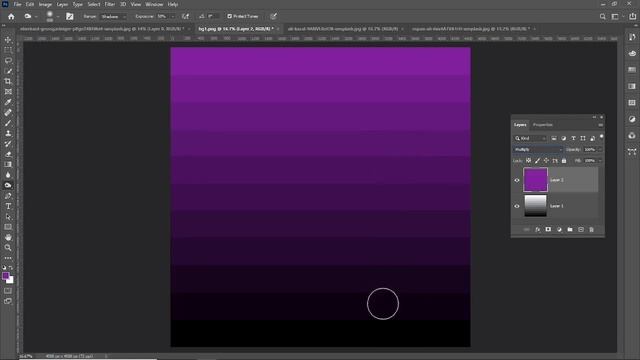Select the Zoom tool
Viewport: 640px width, 360px height.
[x=8, y=248]
